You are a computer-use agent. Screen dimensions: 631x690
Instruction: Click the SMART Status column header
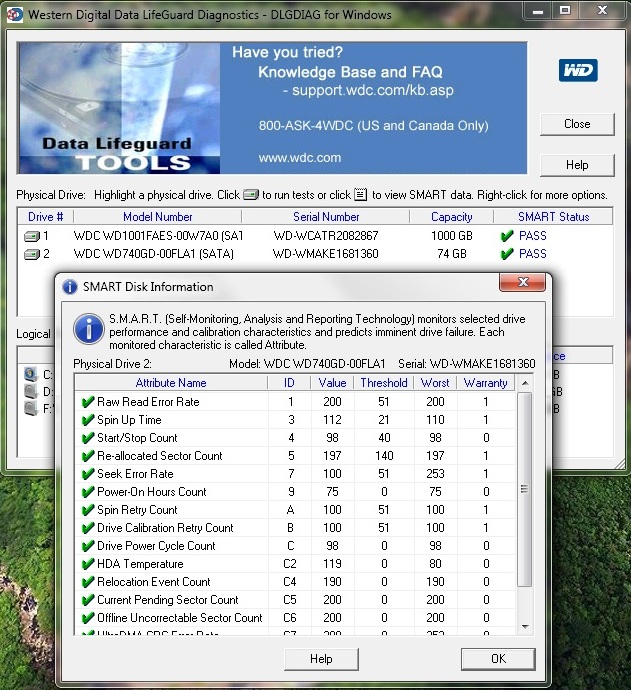553,217
